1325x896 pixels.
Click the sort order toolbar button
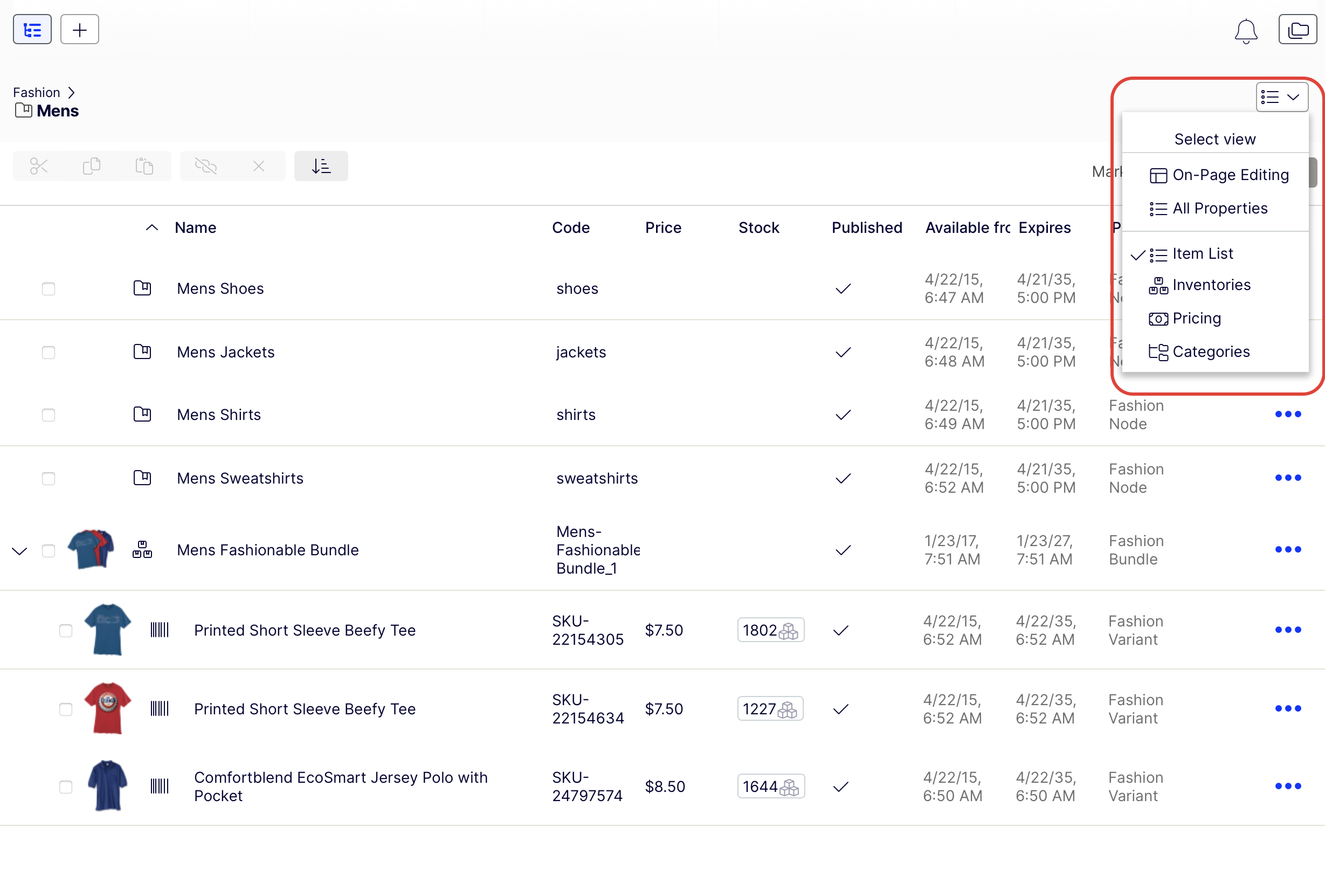321,166
